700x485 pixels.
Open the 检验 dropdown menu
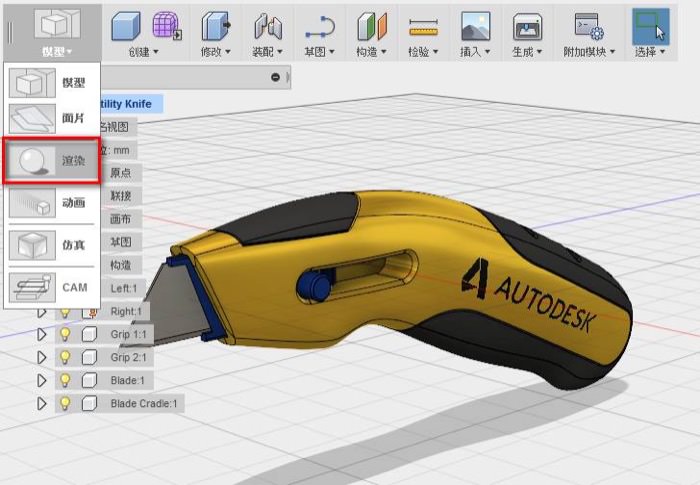(x=423, y=52)
